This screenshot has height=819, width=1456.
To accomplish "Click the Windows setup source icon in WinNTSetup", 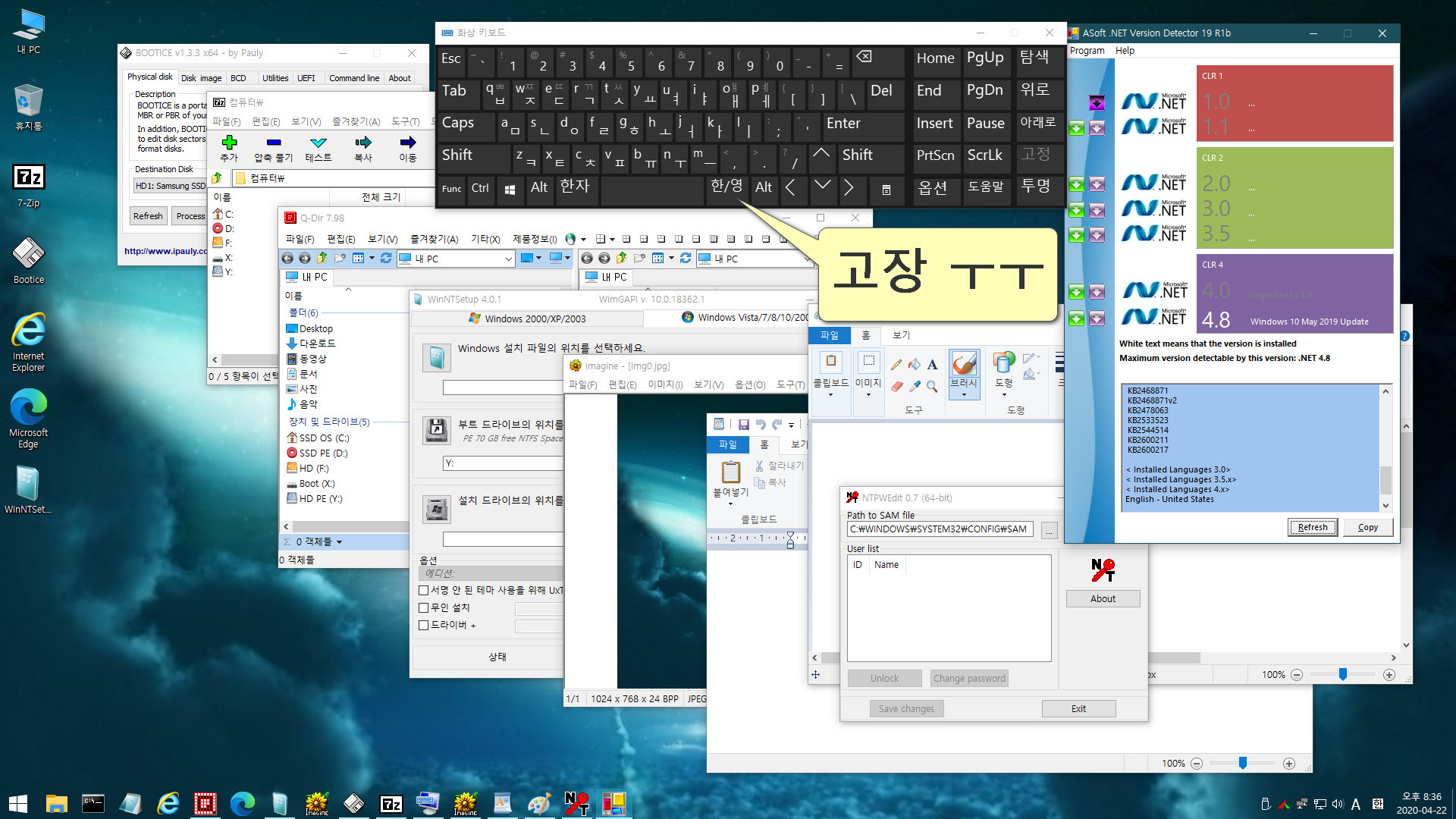I will coord(436,358).
